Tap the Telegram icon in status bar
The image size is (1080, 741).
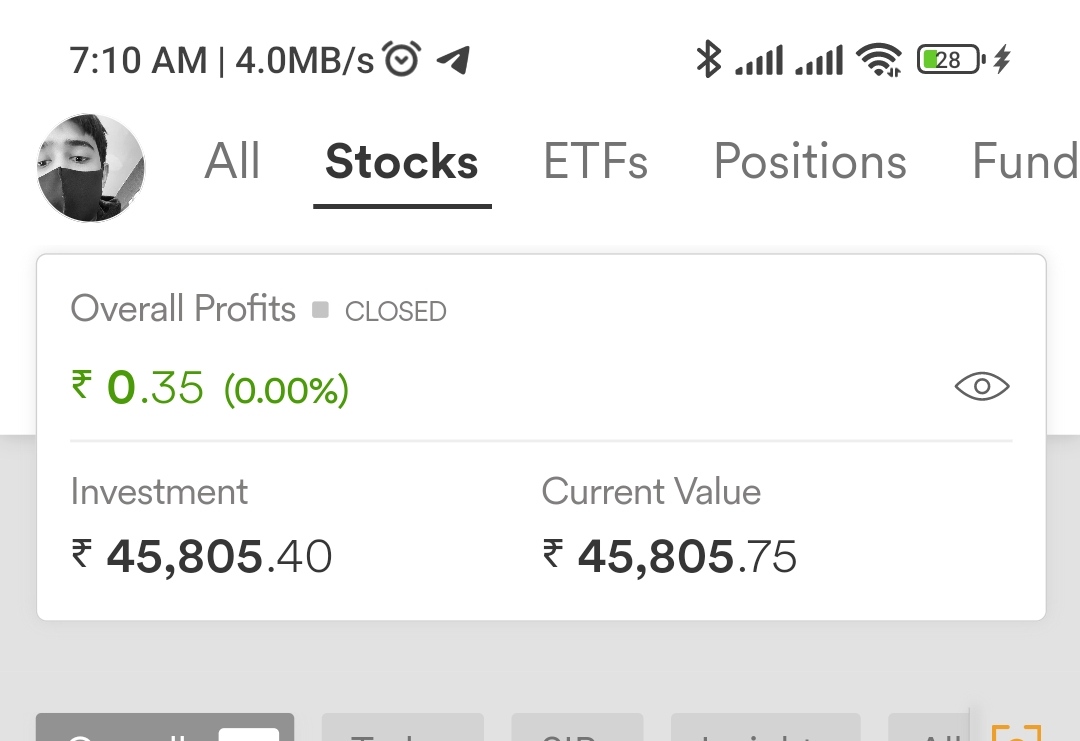click(454, 60)
